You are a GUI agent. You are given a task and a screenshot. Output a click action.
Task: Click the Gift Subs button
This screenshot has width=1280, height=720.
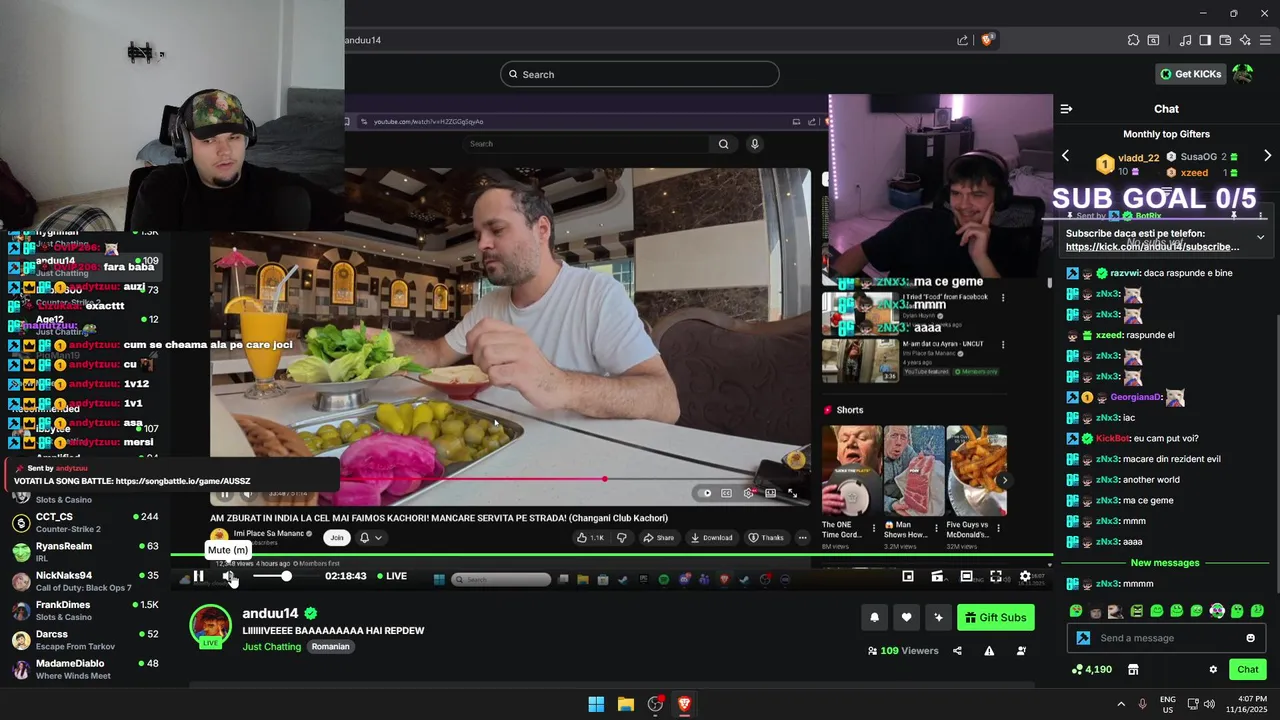(995, 618)
